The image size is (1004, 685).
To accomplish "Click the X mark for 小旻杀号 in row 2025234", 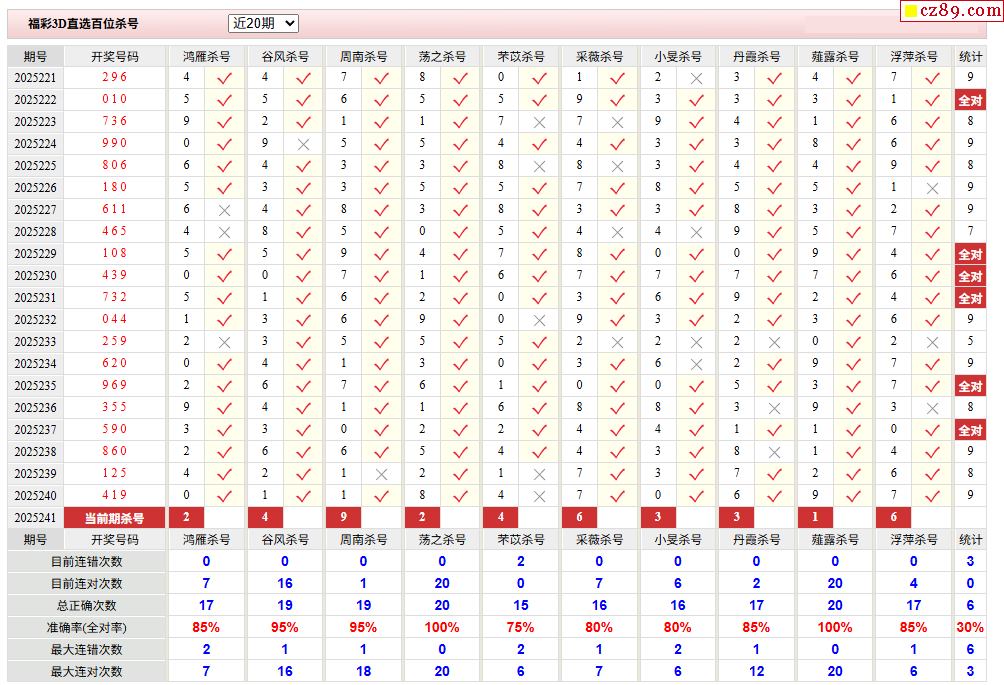I will (x=696, y=365).
